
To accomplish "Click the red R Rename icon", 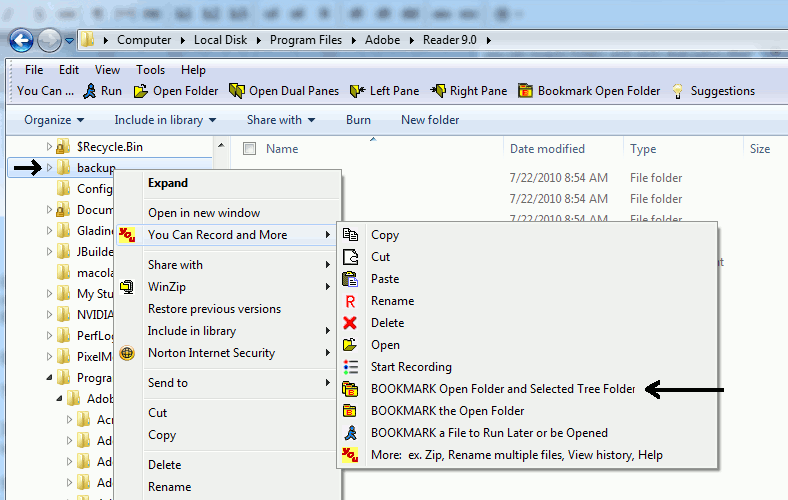I will (350, 301).
